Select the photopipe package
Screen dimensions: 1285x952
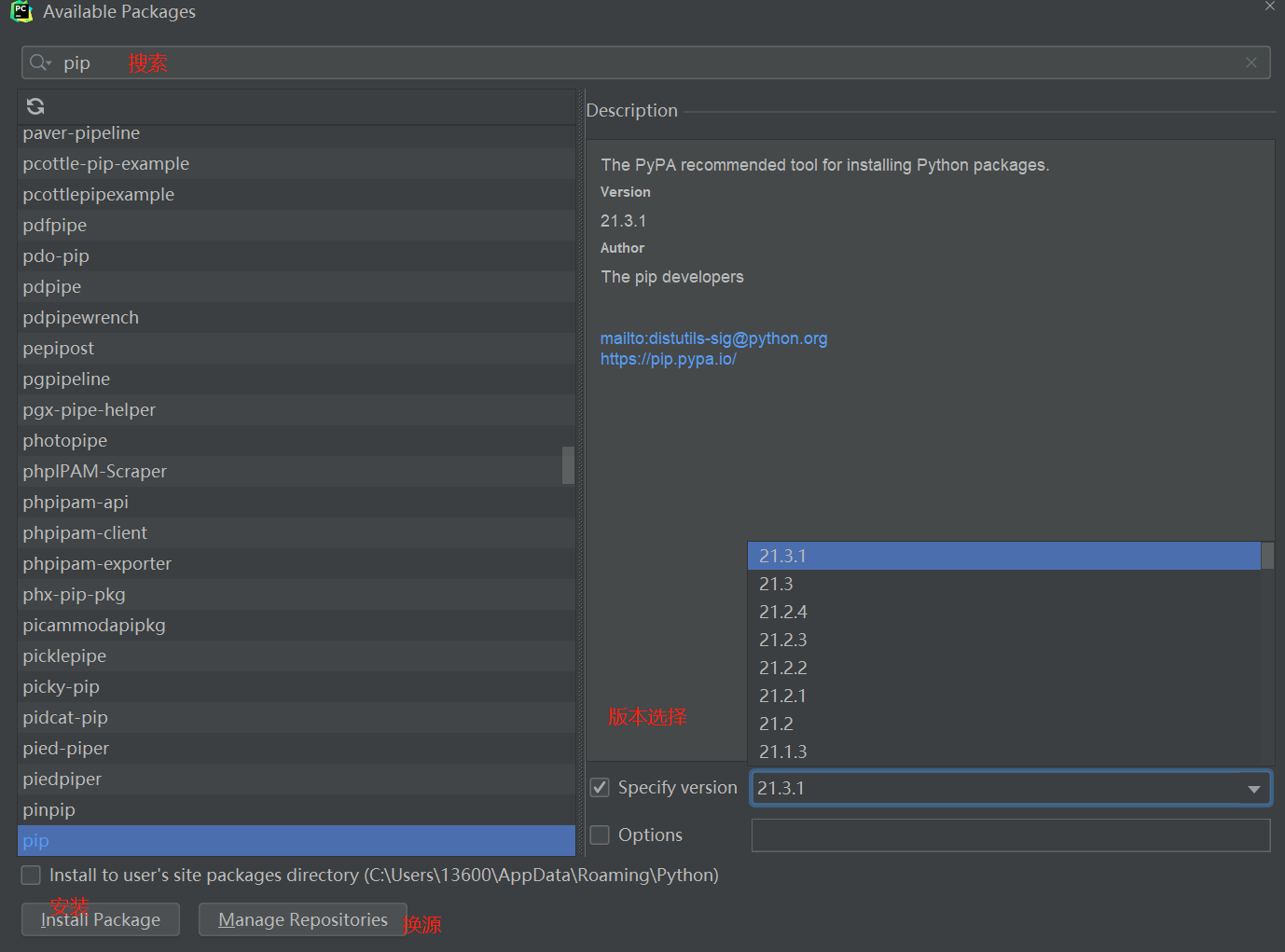point(297,441)
